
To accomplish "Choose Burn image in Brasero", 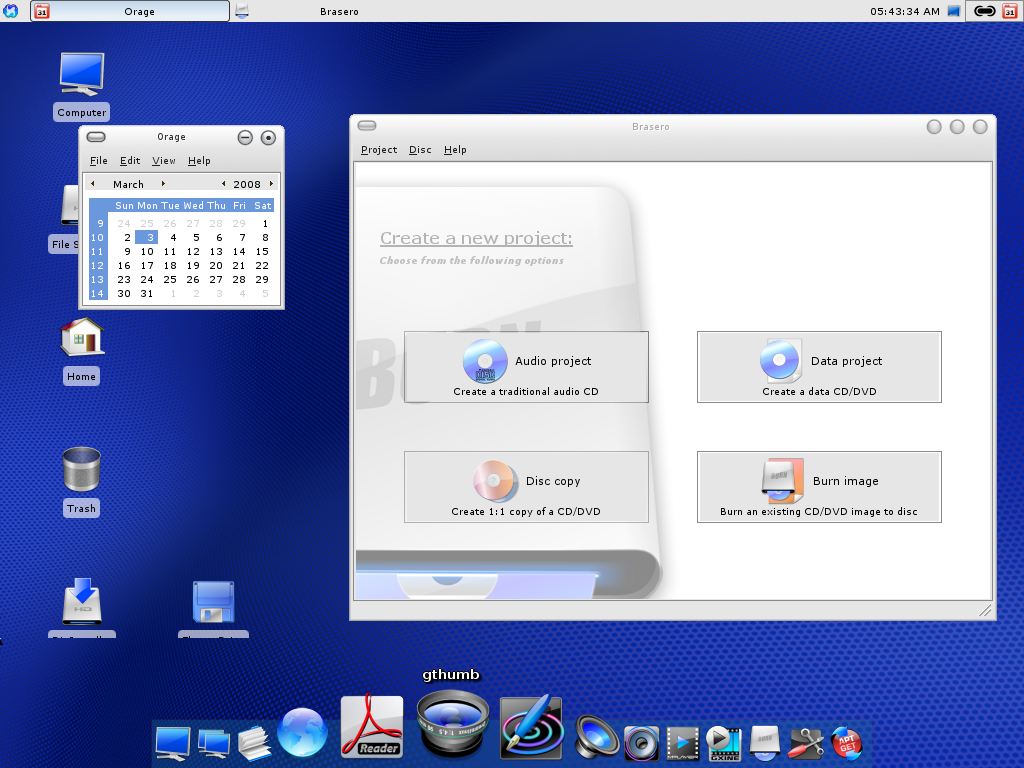I will pos(819,487).
